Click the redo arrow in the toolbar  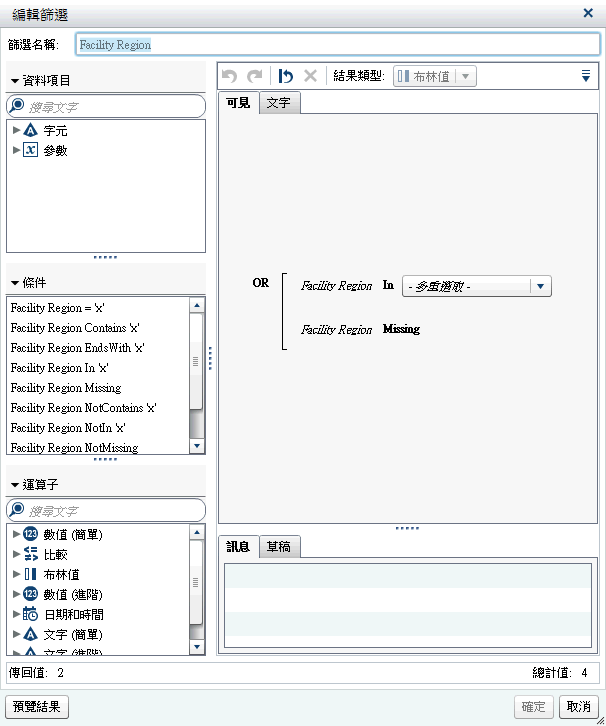click(x=255, y=76)
